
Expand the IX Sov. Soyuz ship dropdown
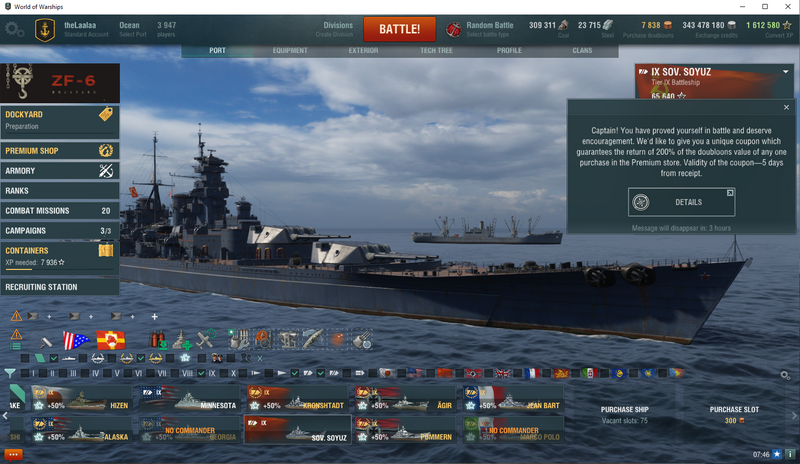tap(786, 72)
